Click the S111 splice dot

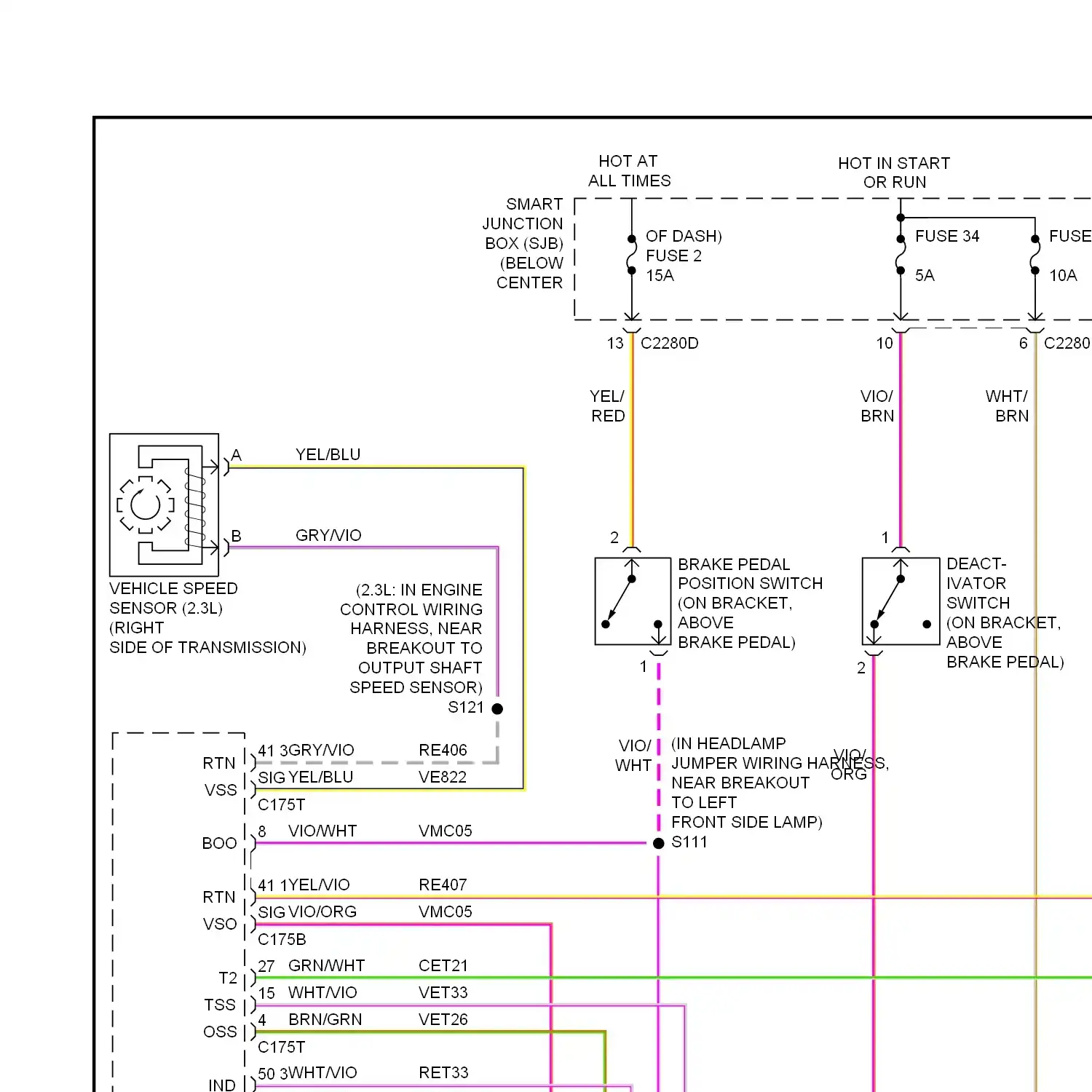click(x=659, y=843)
